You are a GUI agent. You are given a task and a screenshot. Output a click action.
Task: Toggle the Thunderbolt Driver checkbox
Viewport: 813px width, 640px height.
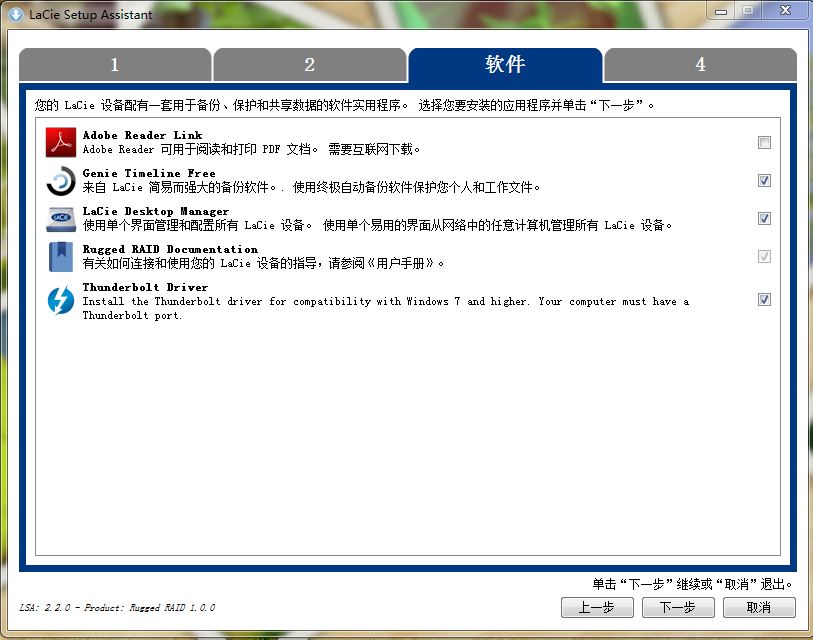pyautogui.click(x=764, y=299)
